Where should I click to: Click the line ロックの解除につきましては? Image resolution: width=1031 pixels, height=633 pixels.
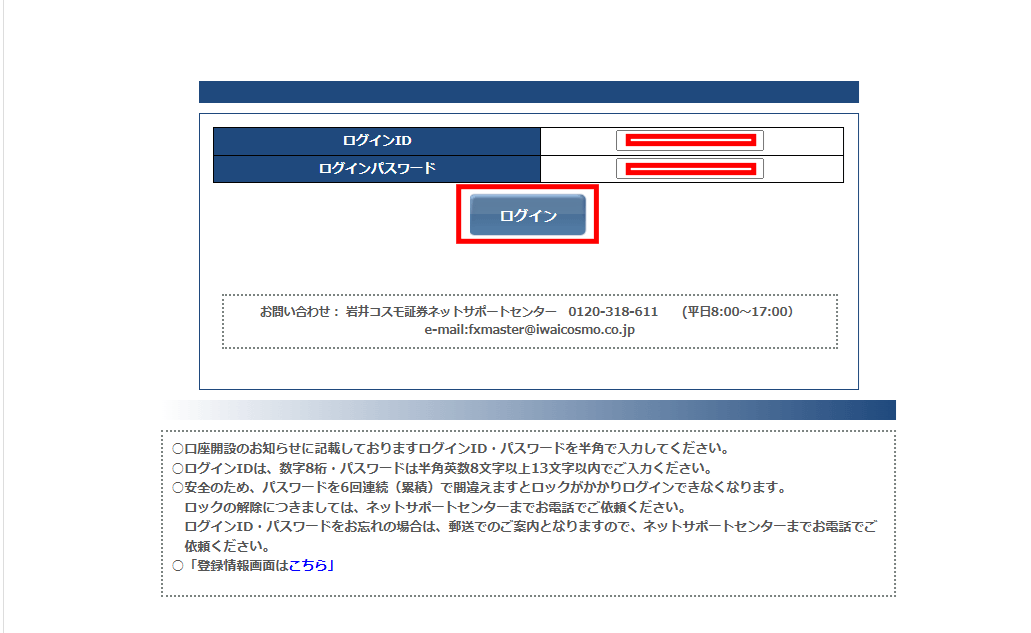coord(435,507)
